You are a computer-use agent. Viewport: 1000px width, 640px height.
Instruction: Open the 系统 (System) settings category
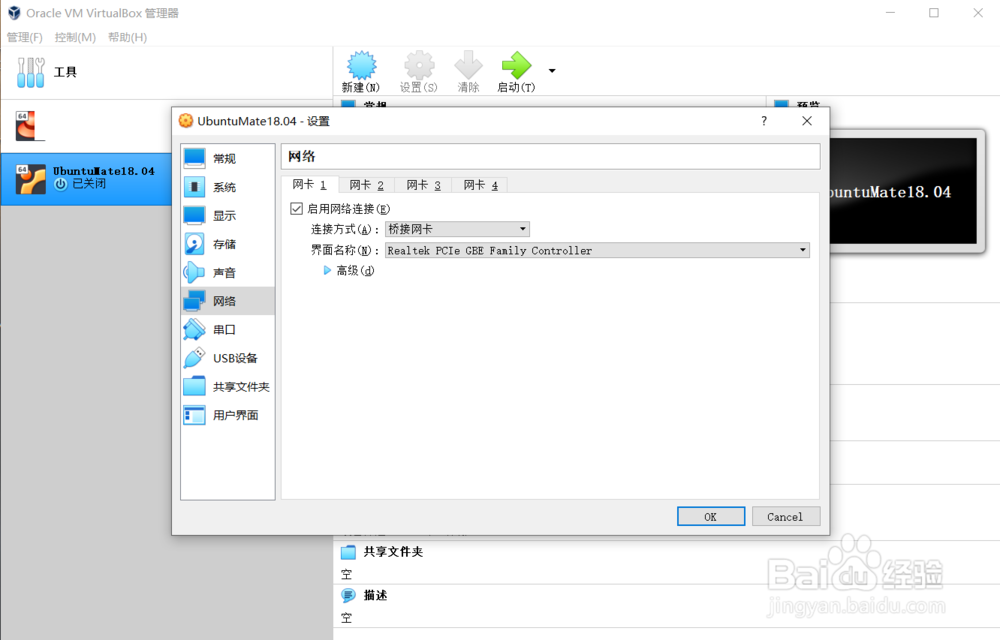227,187
